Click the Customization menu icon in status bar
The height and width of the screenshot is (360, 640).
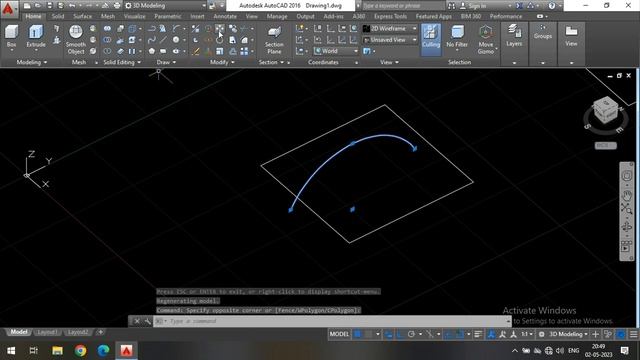pos(633,334)
